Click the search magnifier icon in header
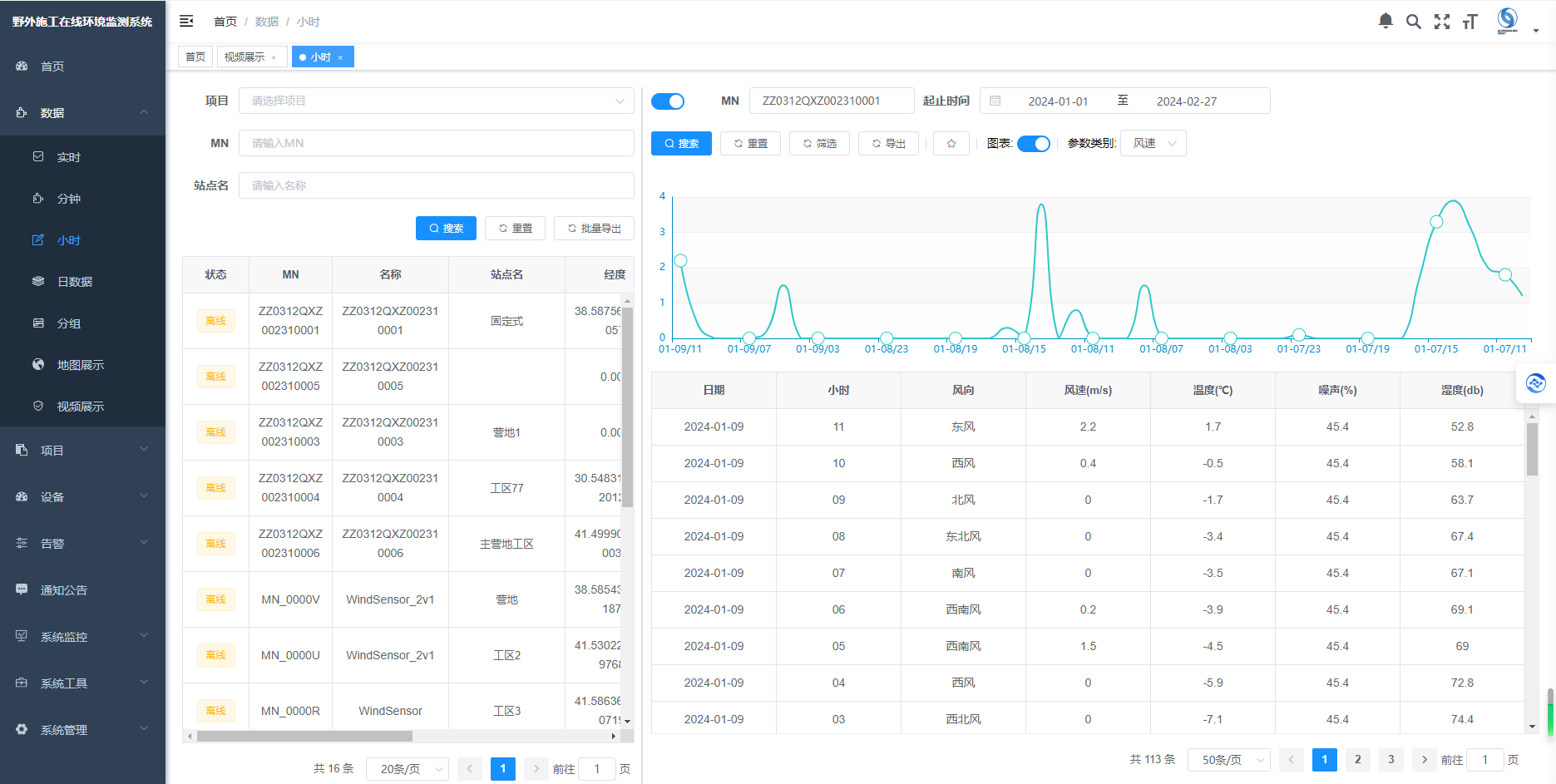 point(1414,22)
